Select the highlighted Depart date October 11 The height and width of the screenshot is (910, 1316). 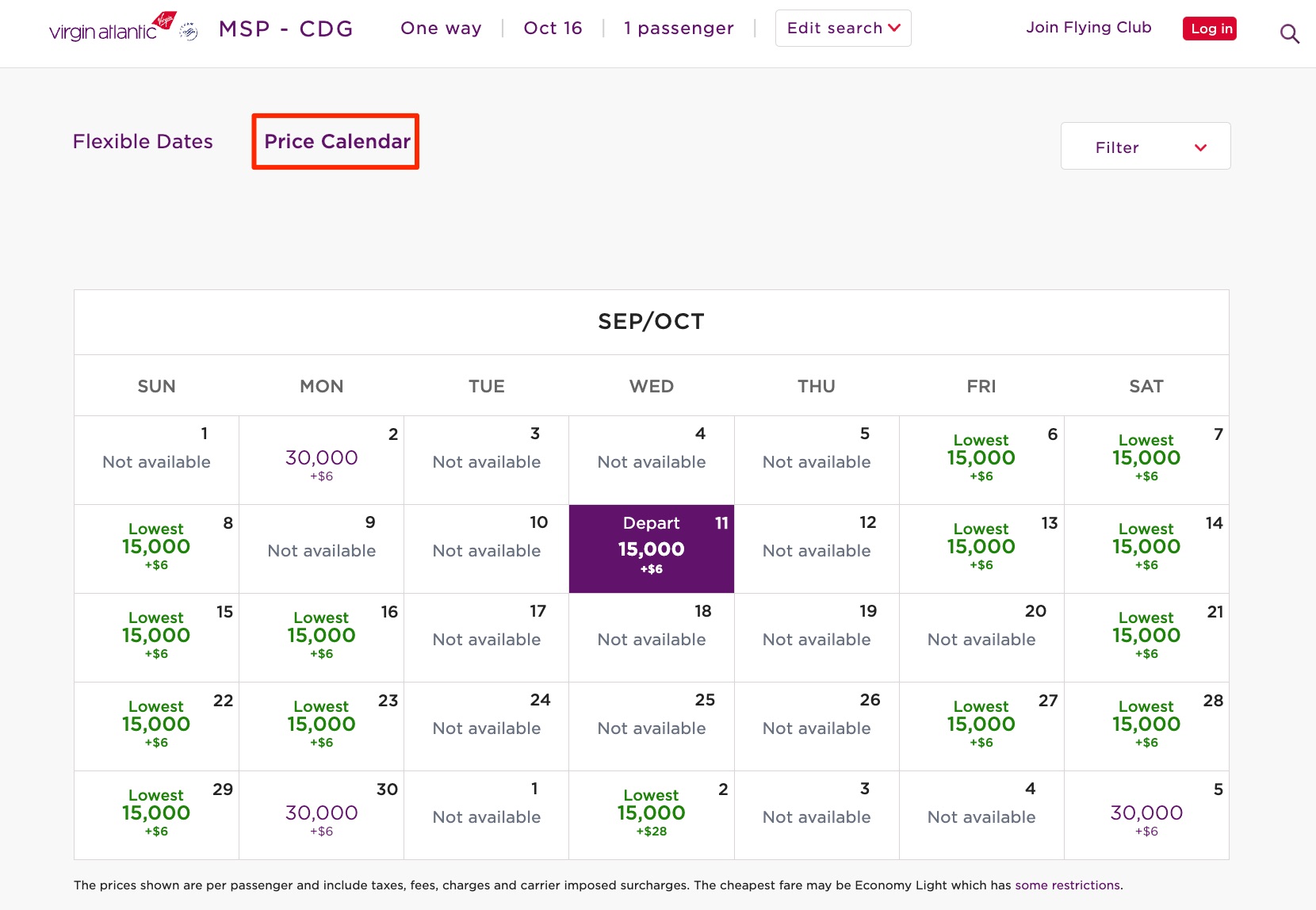(x=651, y=549)
